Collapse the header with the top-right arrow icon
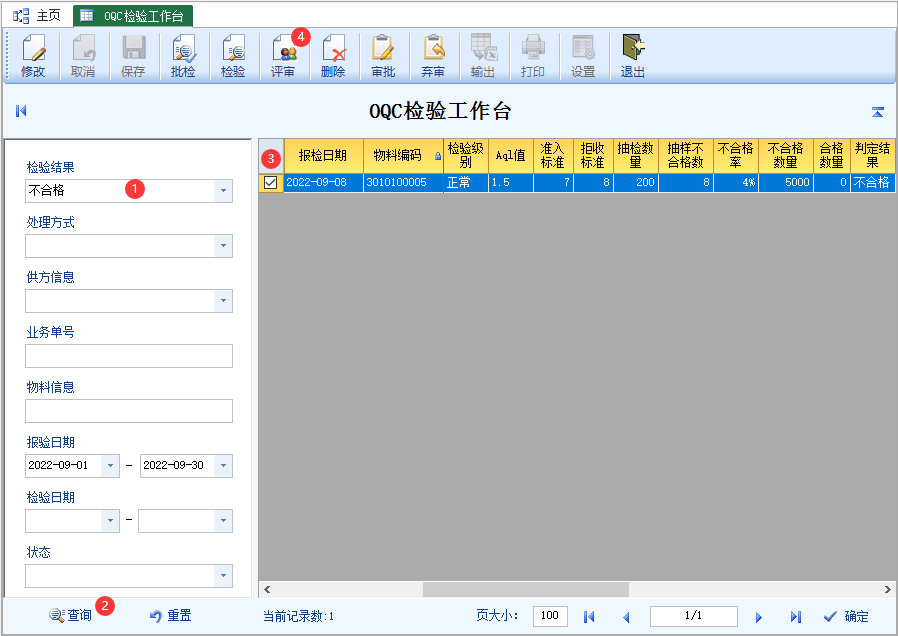 (x=877, y=112)
